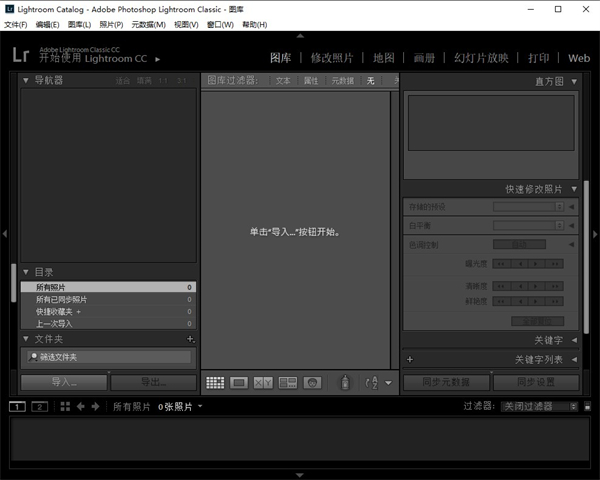Open 编辑(E) menu
This screenshot has width=600, height=480.
[47, 24]
